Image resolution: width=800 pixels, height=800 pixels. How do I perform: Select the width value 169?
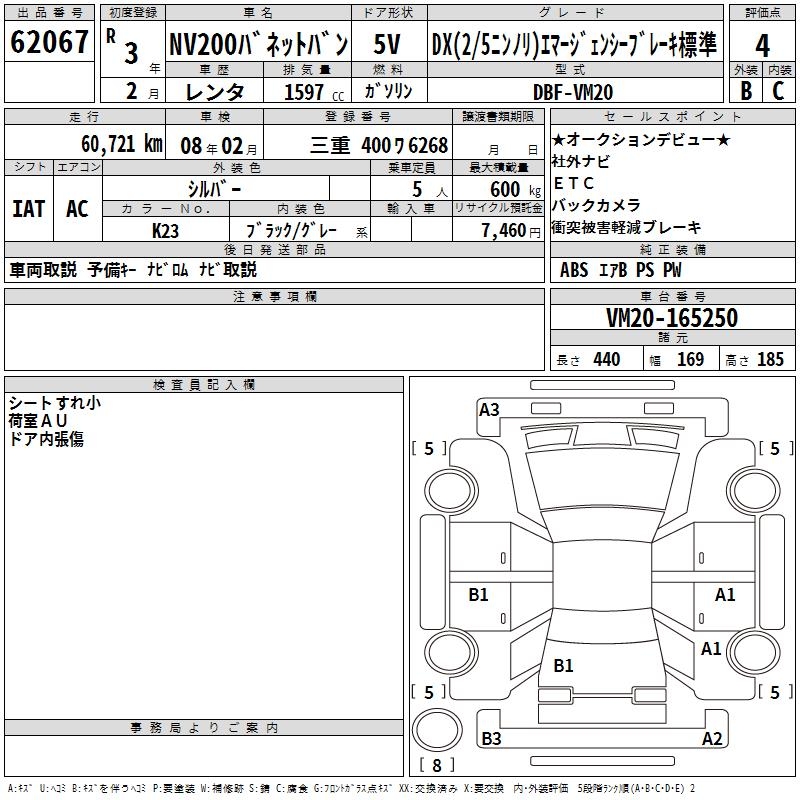point(690,360)
